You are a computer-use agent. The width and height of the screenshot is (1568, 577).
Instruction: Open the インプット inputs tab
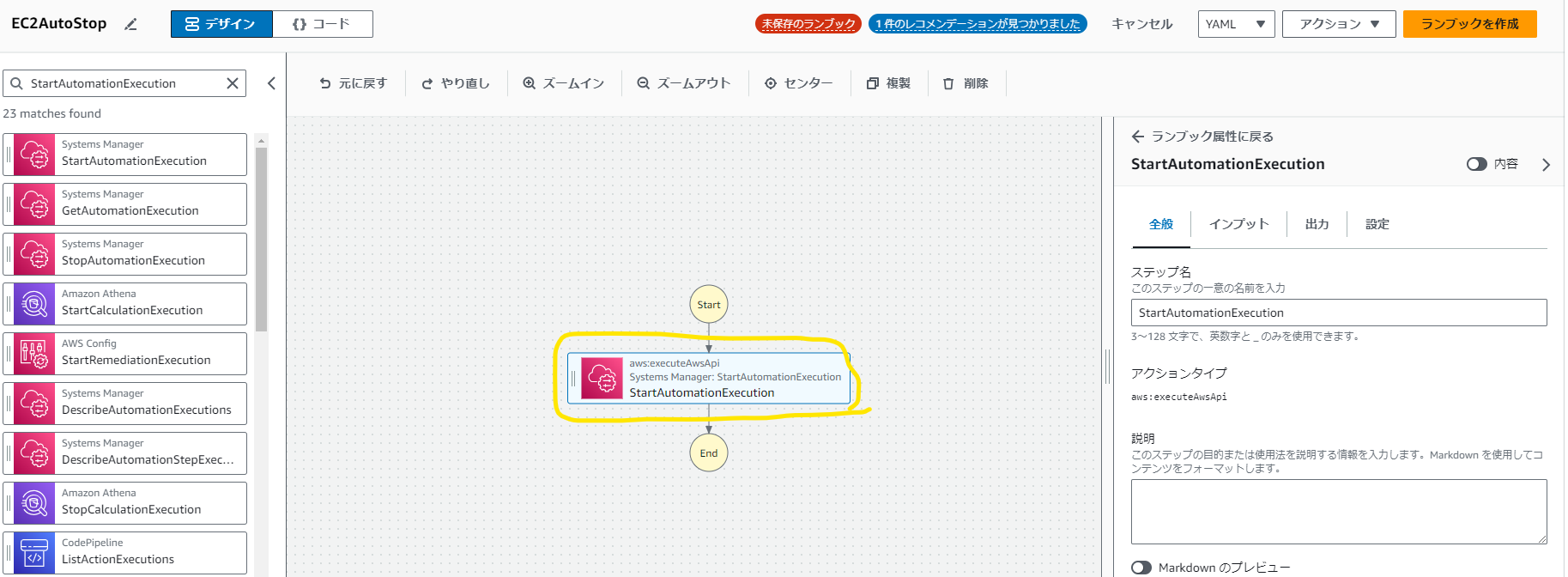point(1238,224)
